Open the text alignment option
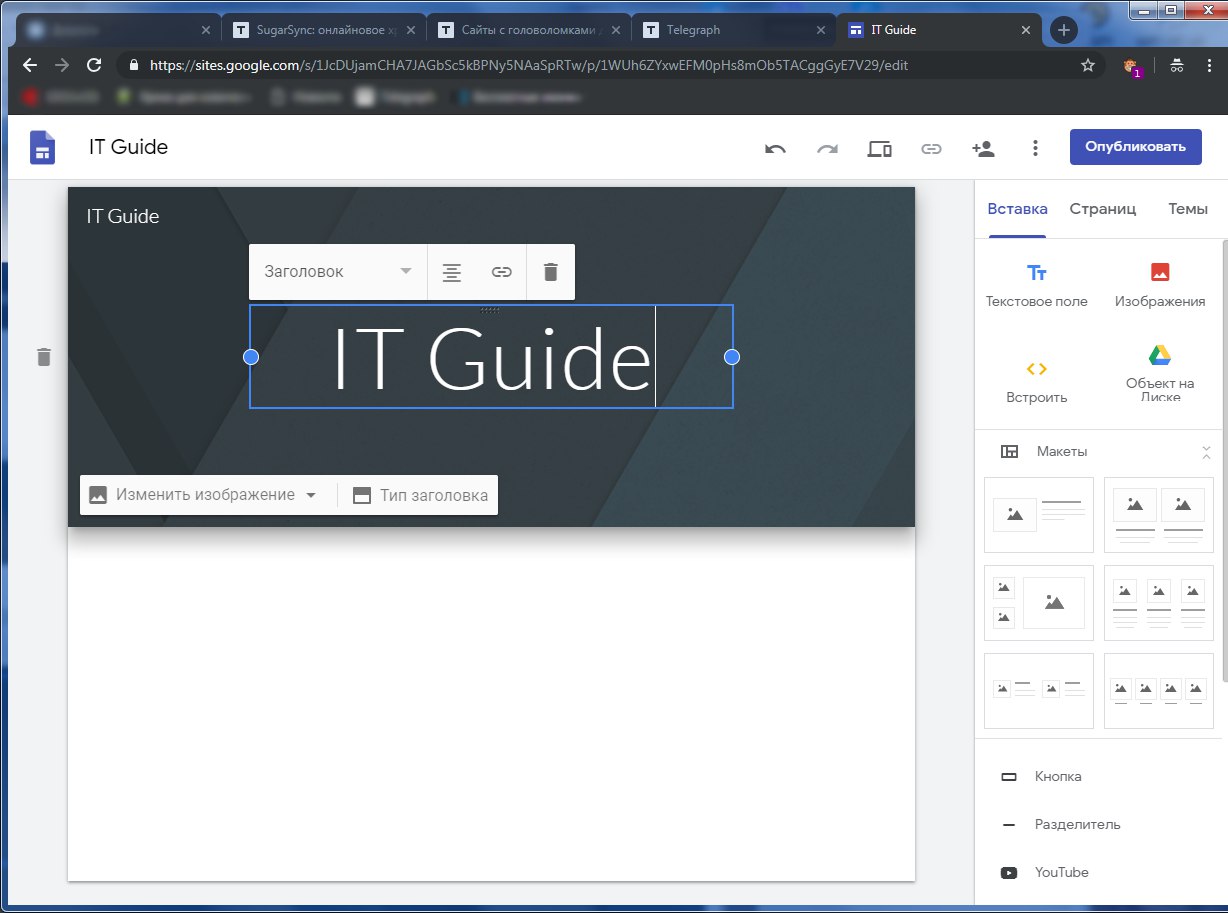Viewport: 1228px width, 913px height. (x=452, y=272)
